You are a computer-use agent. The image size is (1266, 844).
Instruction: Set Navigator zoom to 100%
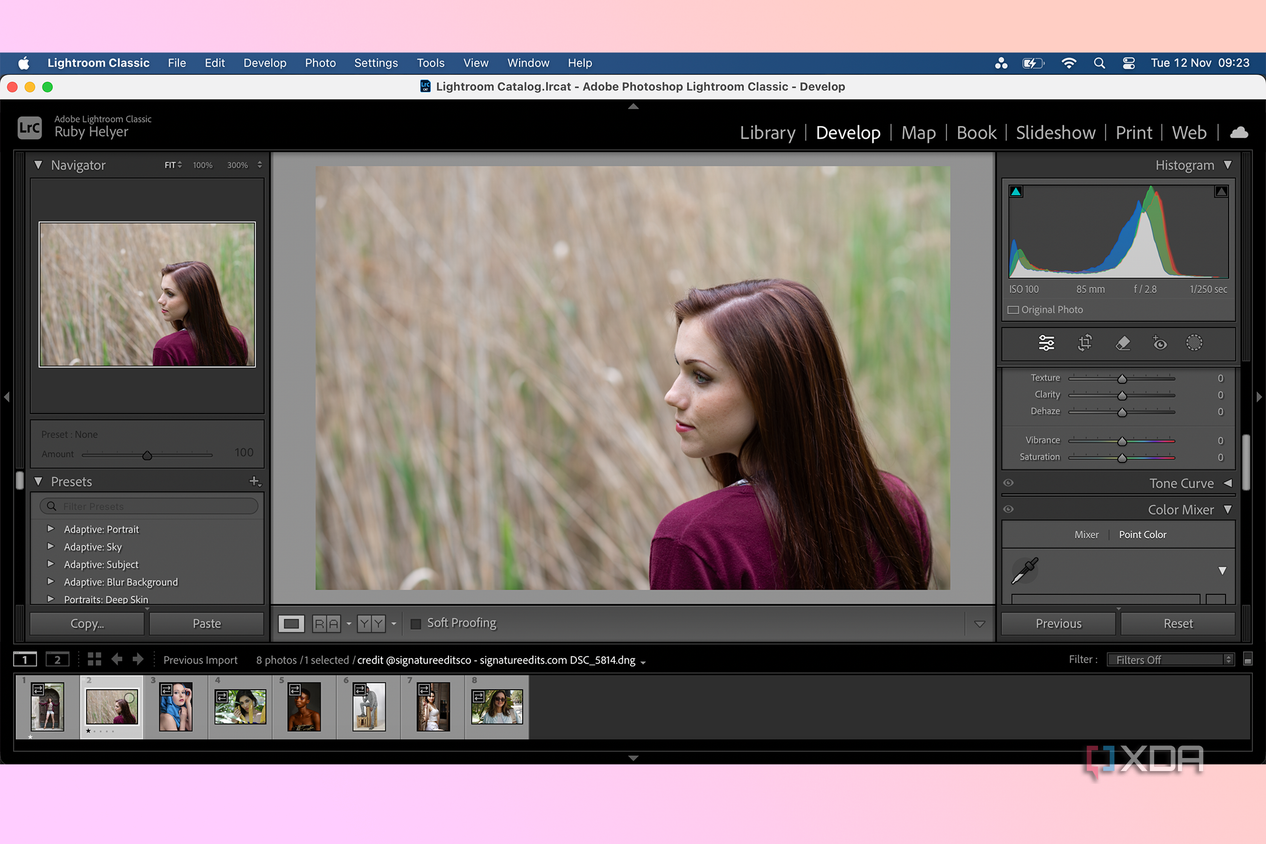pos(202,165)
